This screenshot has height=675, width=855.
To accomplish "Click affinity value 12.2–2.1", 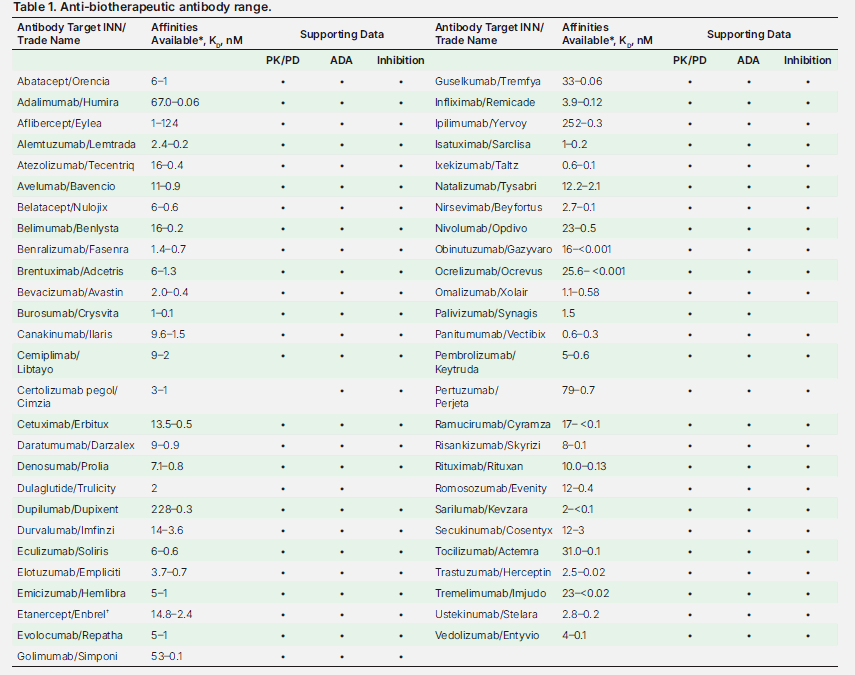I will [581, 186].
